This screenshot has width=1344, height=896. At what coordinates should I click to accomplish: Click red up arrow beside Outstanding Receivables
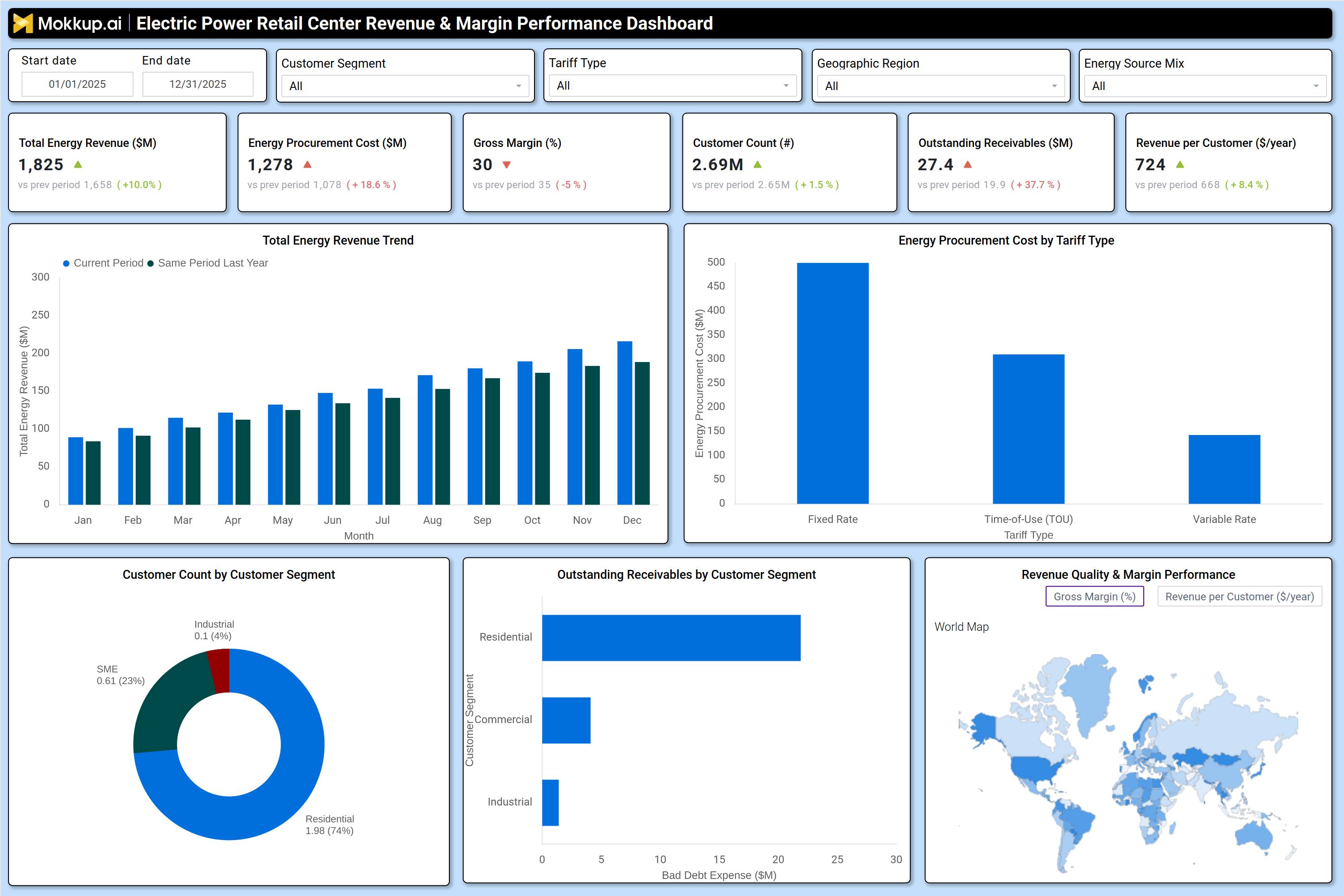(967, 164)
